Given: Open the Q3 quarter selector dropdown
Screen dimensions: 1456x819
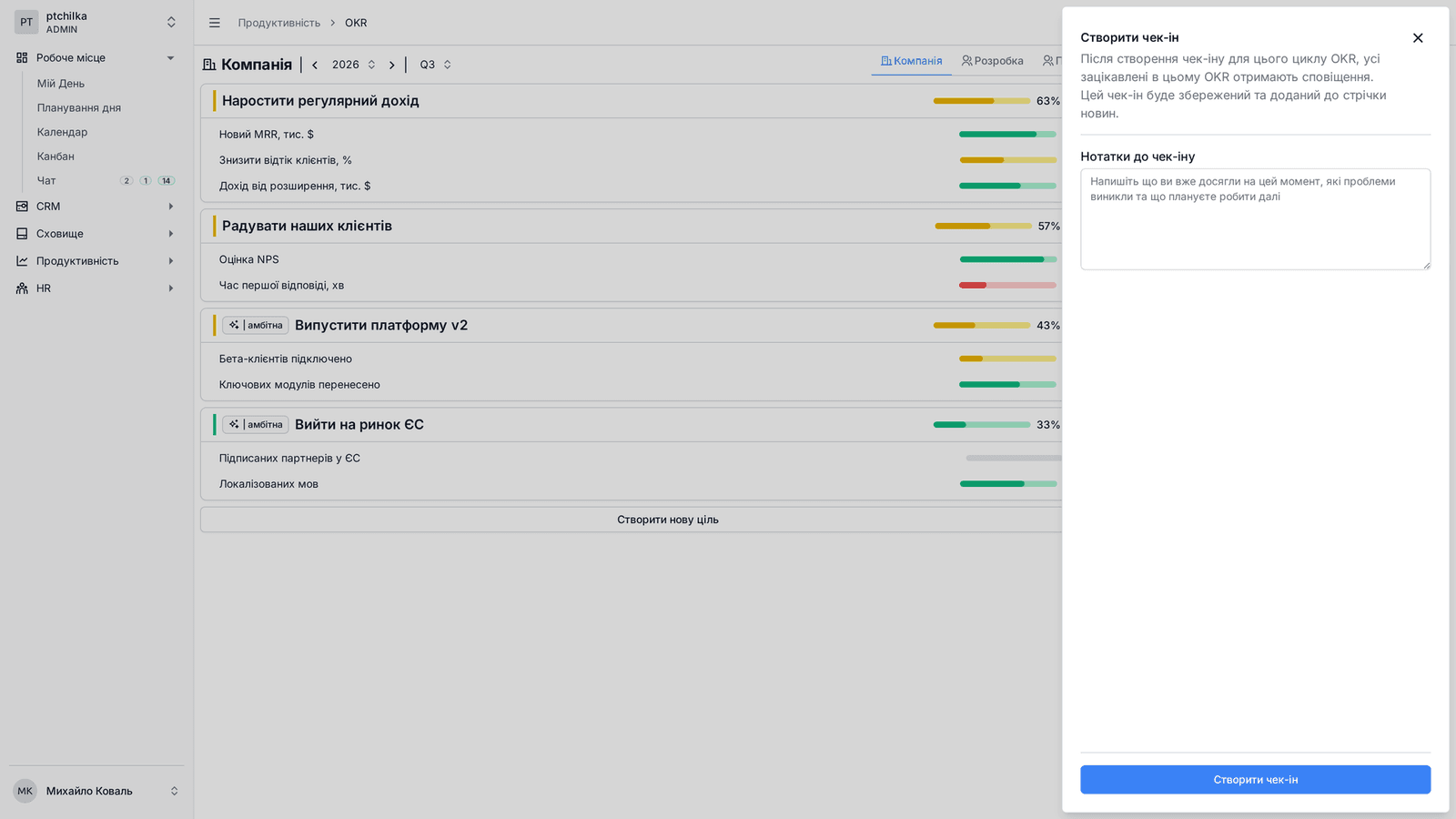Looking at the screenshot, I should (436, 65).
